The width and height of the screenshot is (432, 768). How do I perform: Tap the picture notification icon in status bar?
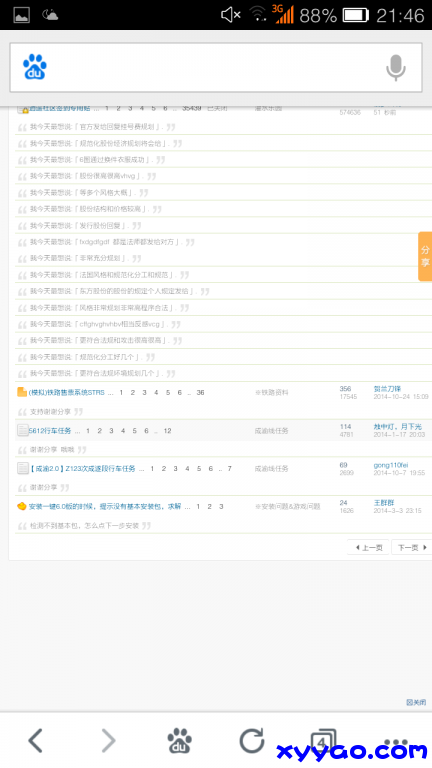pyautogui.click(x=21, y=15)
